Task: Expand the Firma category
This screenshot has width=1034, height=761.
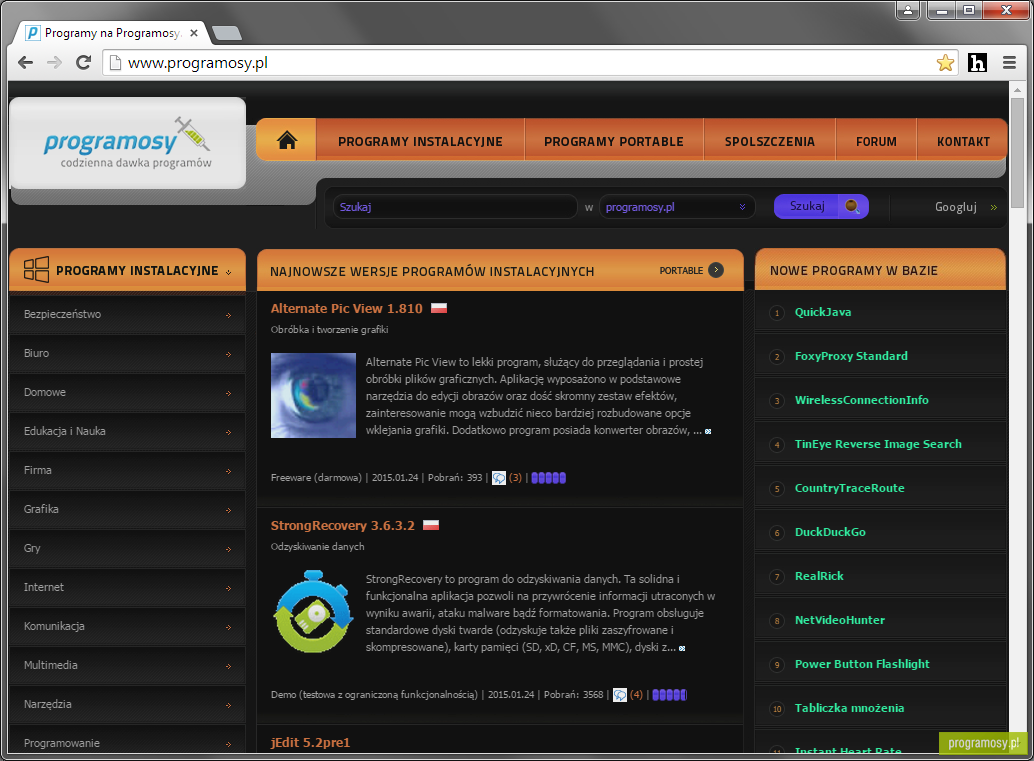Action: click(127, 470)
